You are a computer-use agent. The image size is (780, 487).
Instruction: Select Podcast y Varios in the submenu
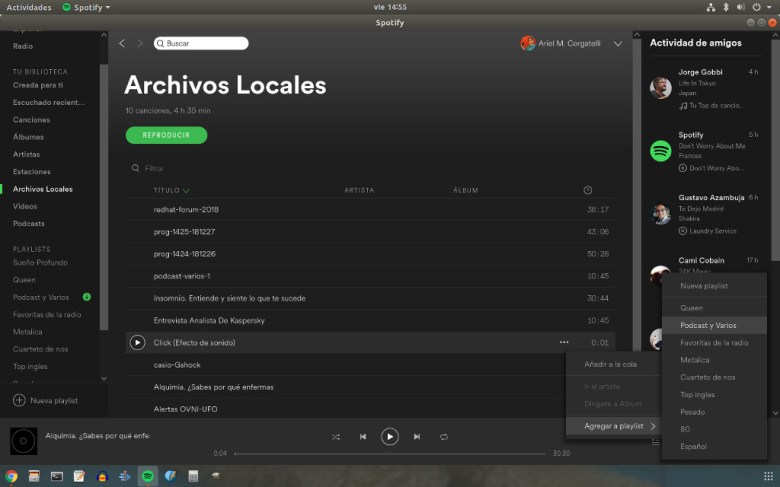(714, 325)
